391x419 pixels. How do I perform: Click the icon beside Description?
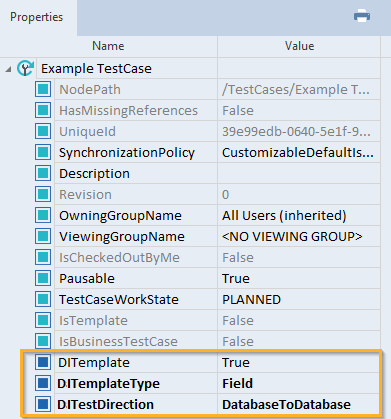[43, 173]
